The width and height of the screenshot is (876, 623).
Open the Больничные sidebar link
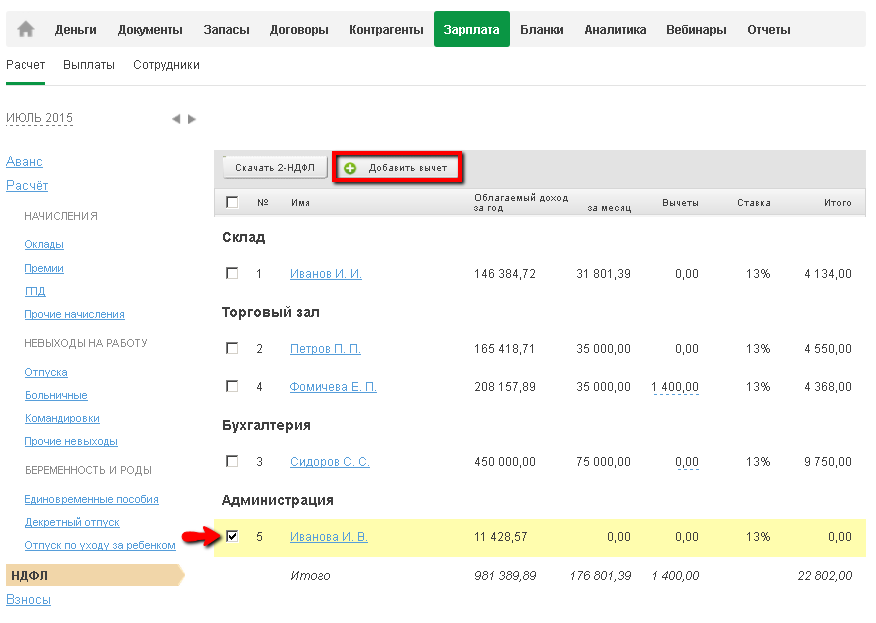pyautogui.click(x=56, y=395)
